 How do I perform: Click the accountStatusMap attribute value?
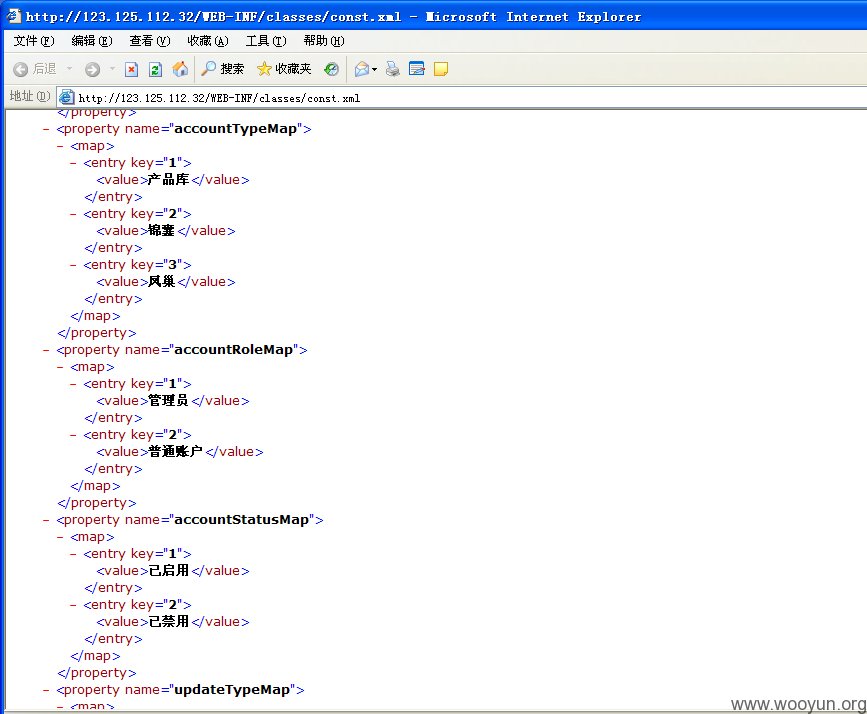[242, 519]
